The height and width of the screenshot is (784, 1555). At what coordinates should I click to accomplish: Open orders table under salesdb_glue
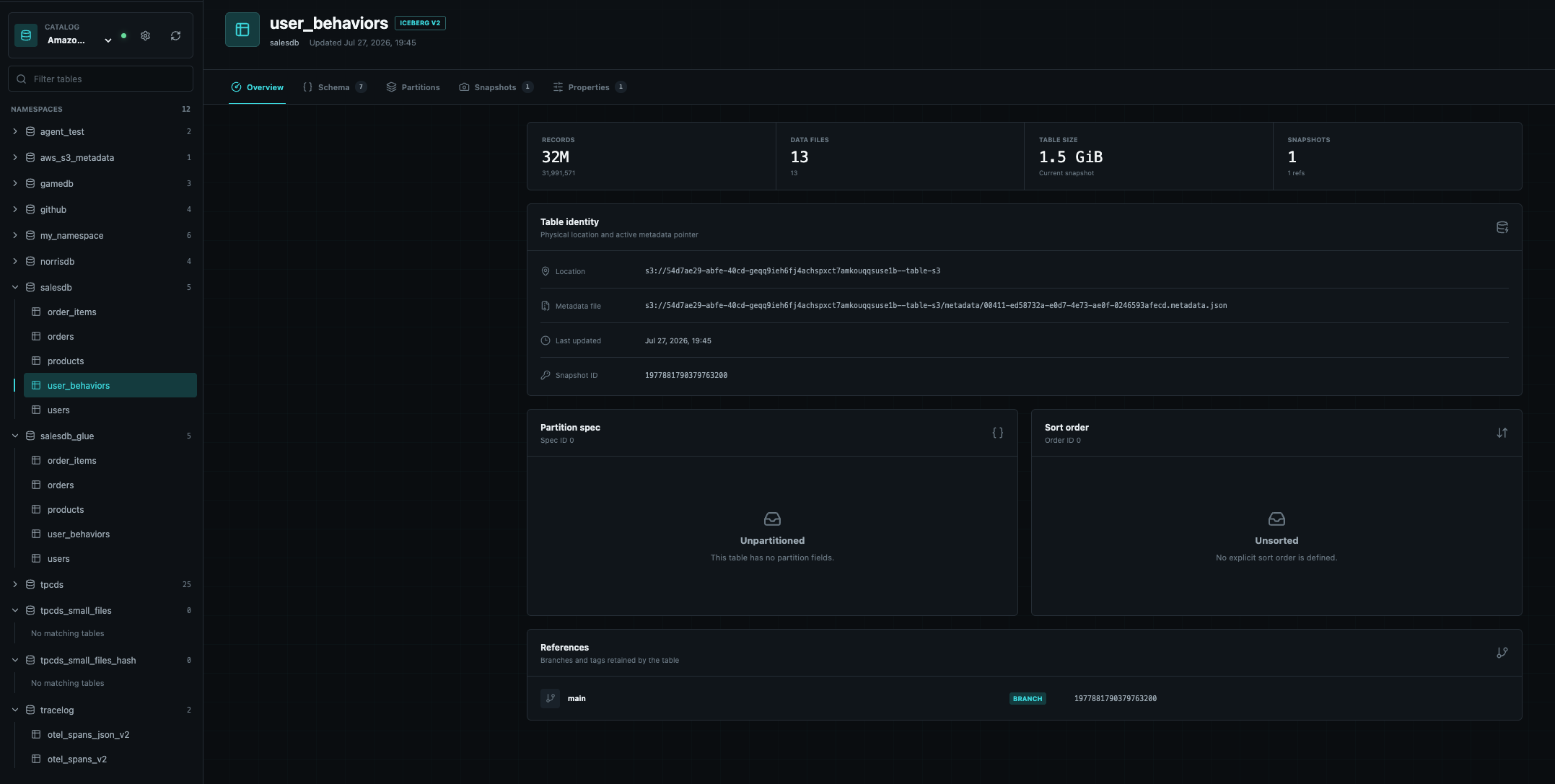[110, 485]
